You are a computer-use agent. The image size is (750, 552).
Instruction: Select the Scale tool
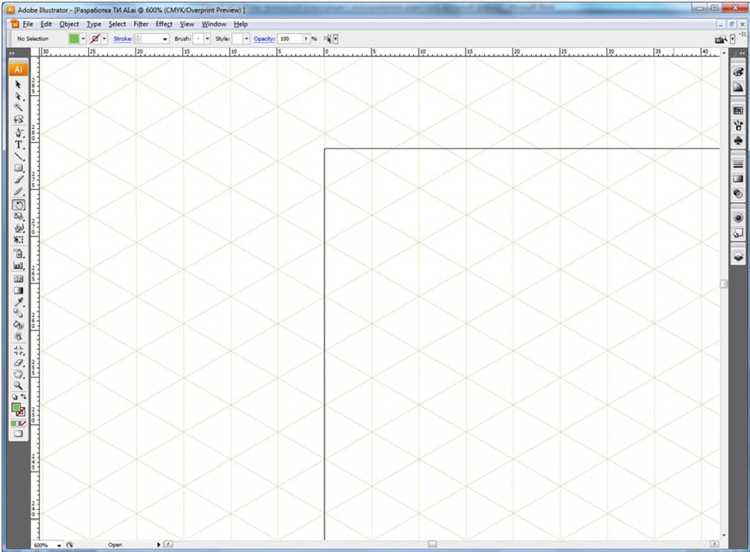18,217
